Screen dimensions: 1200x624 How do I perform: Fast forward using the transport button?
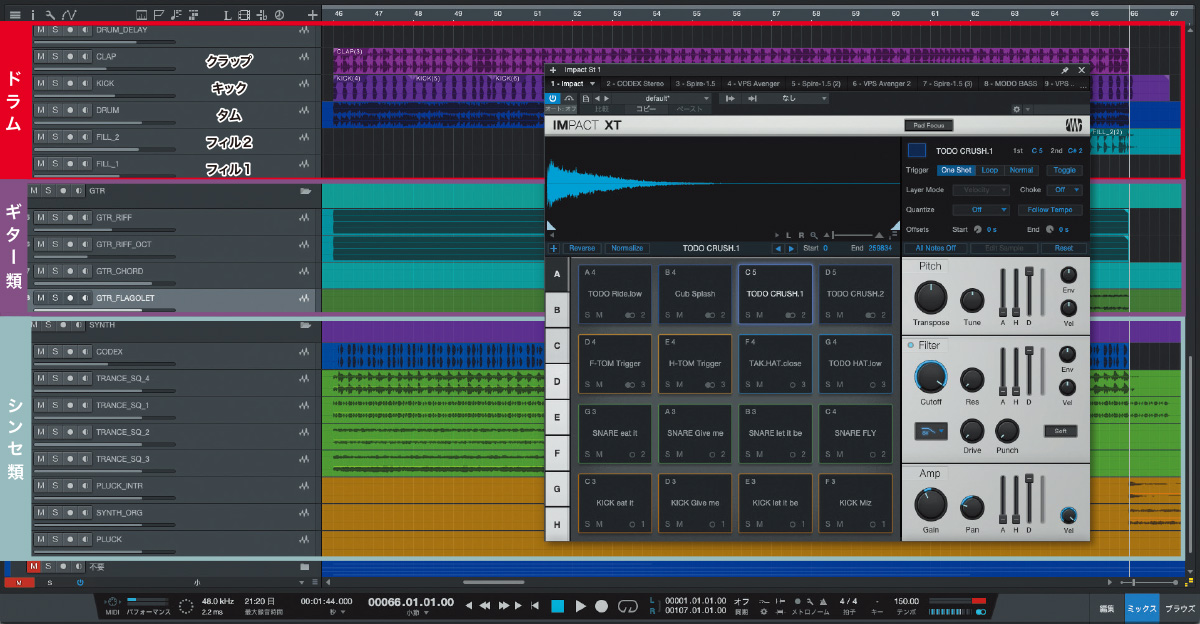click(504, 606)
